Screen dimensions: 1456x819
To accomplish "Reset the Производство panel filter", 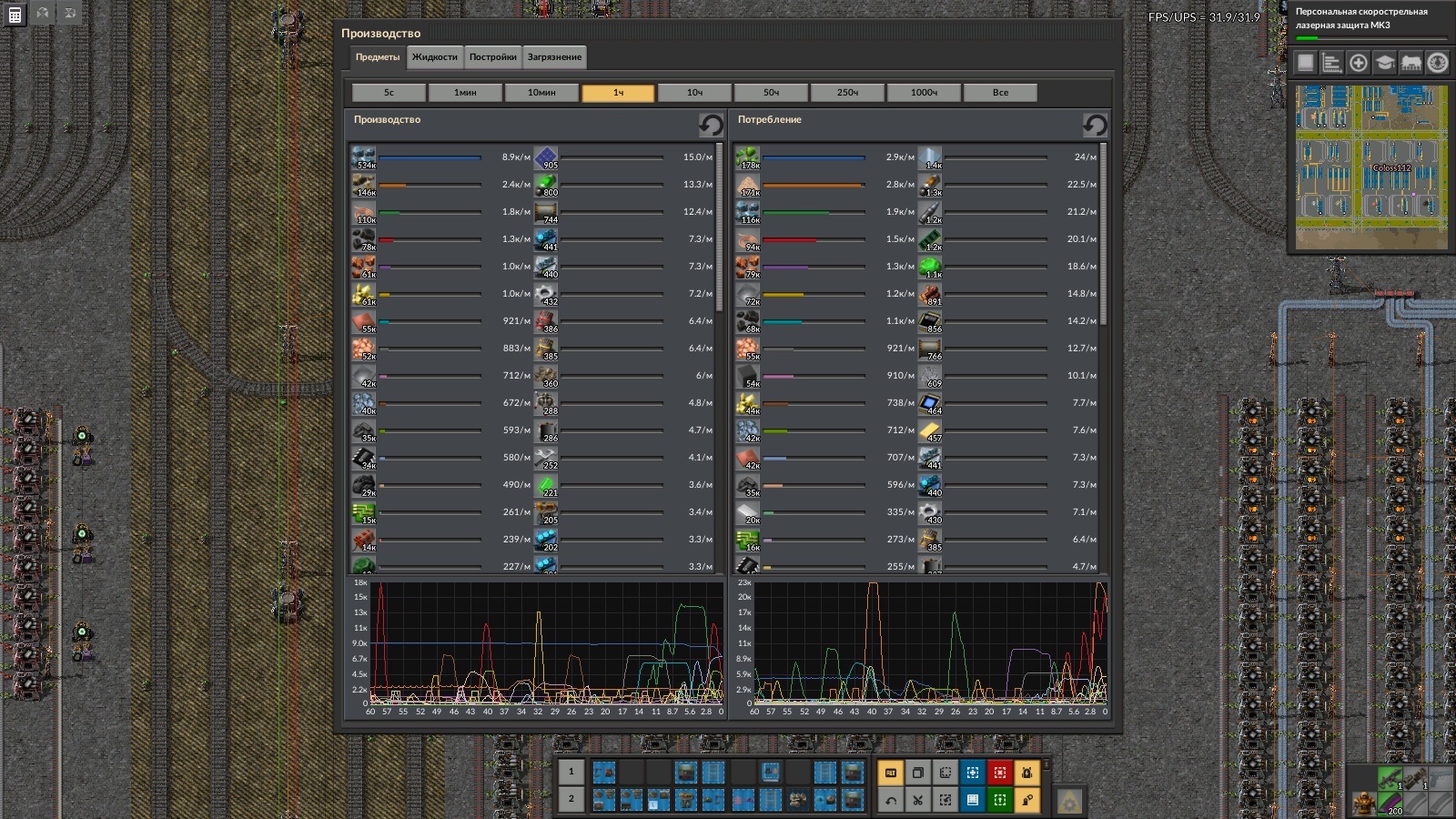I will tap(711, 125).
